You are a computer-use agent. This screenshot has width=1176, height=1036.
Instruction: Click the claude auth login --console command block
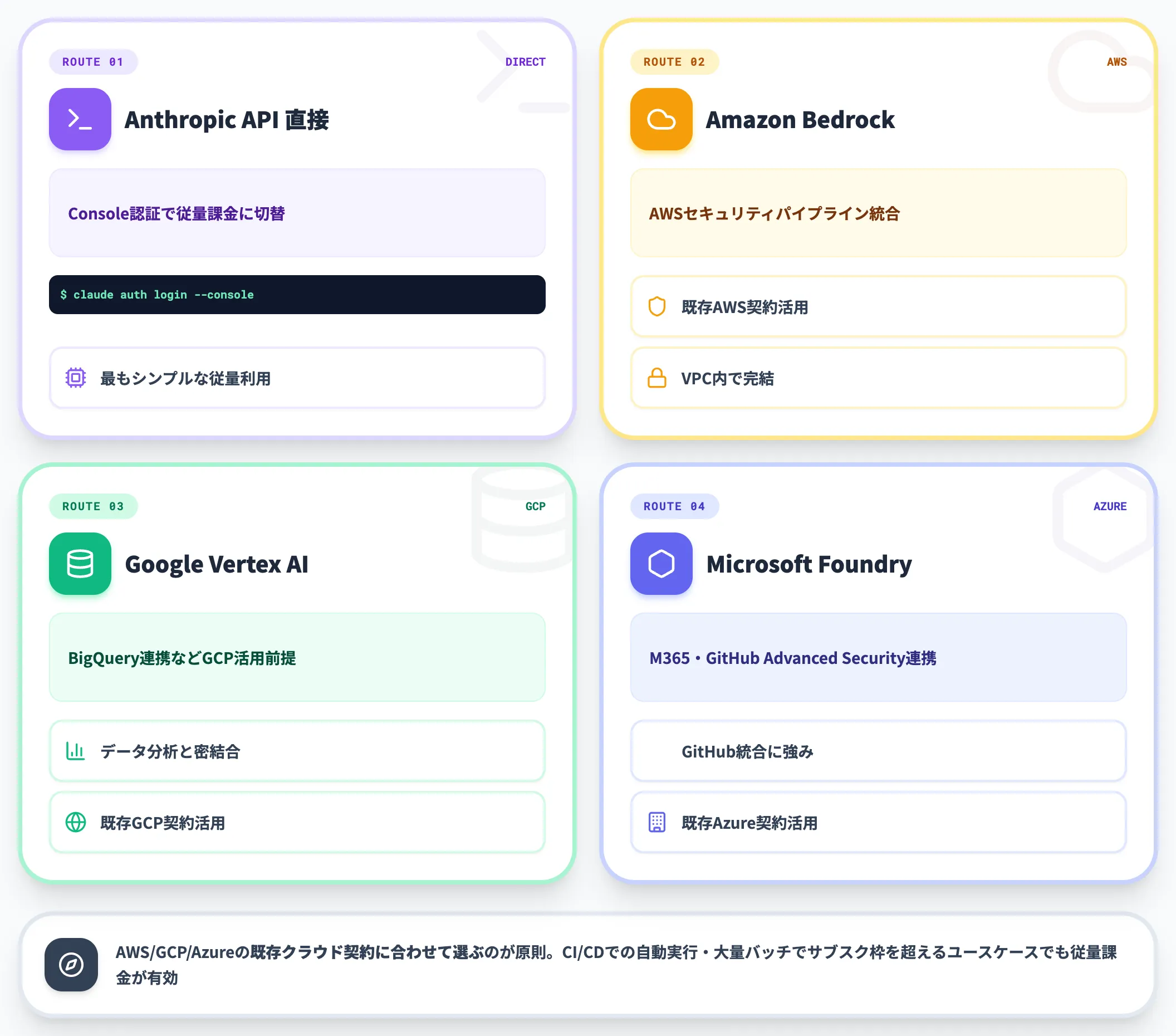click(x=297, y=295)
